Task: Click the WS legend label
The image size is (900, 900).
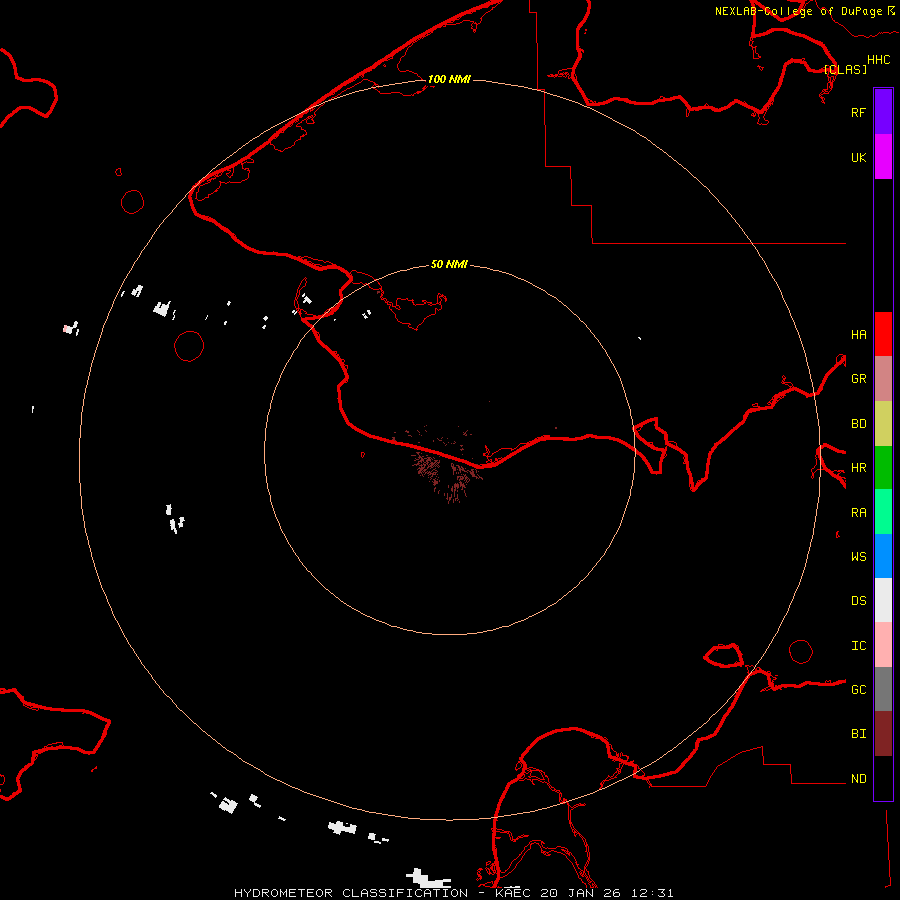Action: click(858, 556)
